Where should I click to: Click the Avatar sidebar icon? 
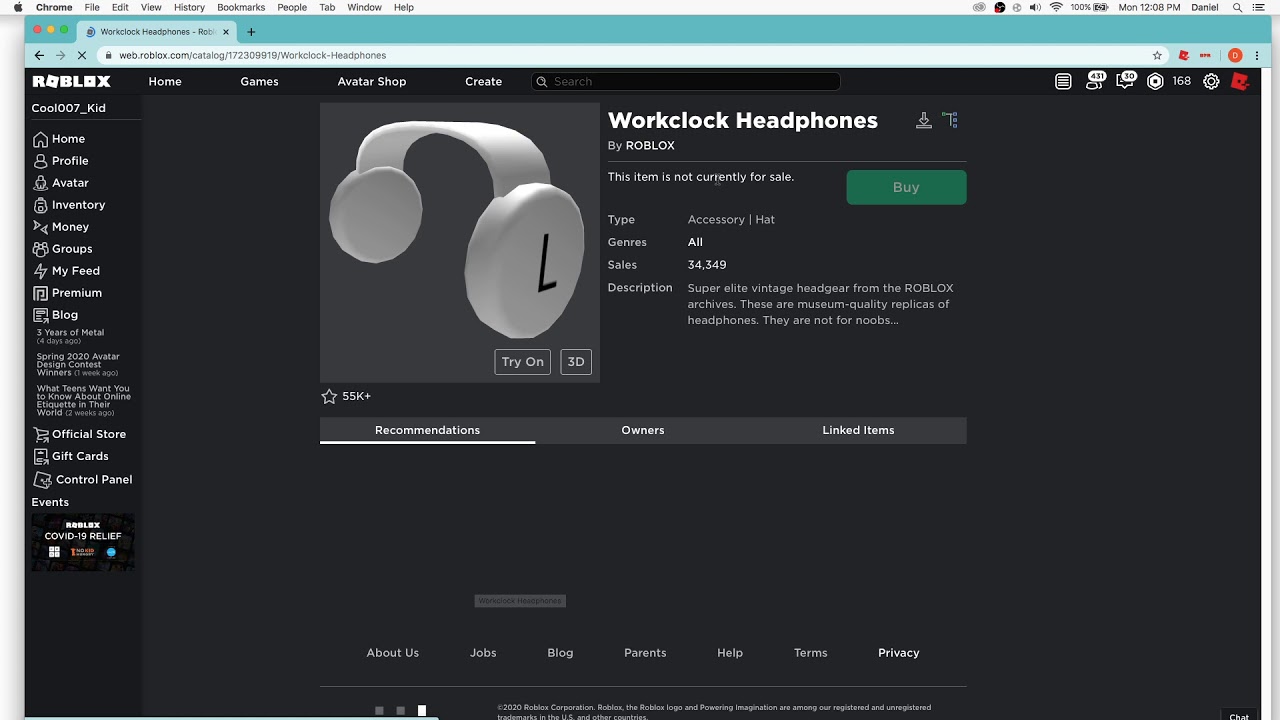point(40,183)
